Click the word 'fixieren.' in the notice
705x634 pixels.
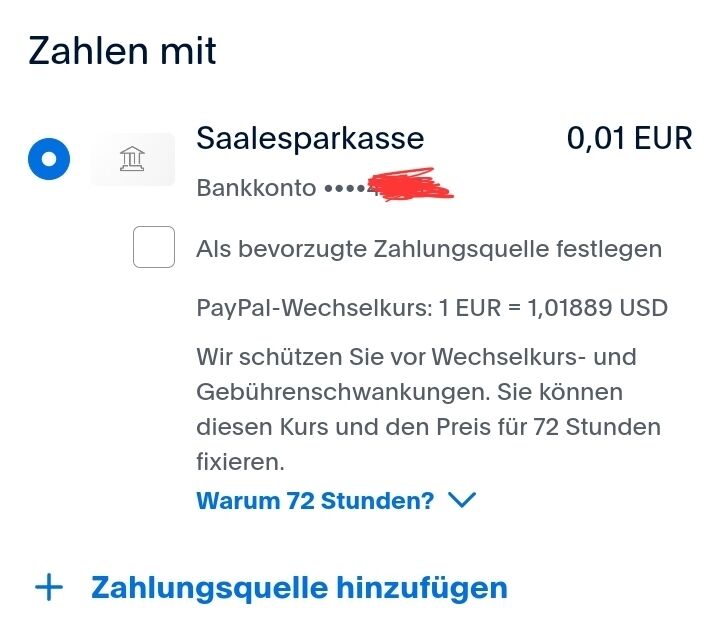pos(241,462)
